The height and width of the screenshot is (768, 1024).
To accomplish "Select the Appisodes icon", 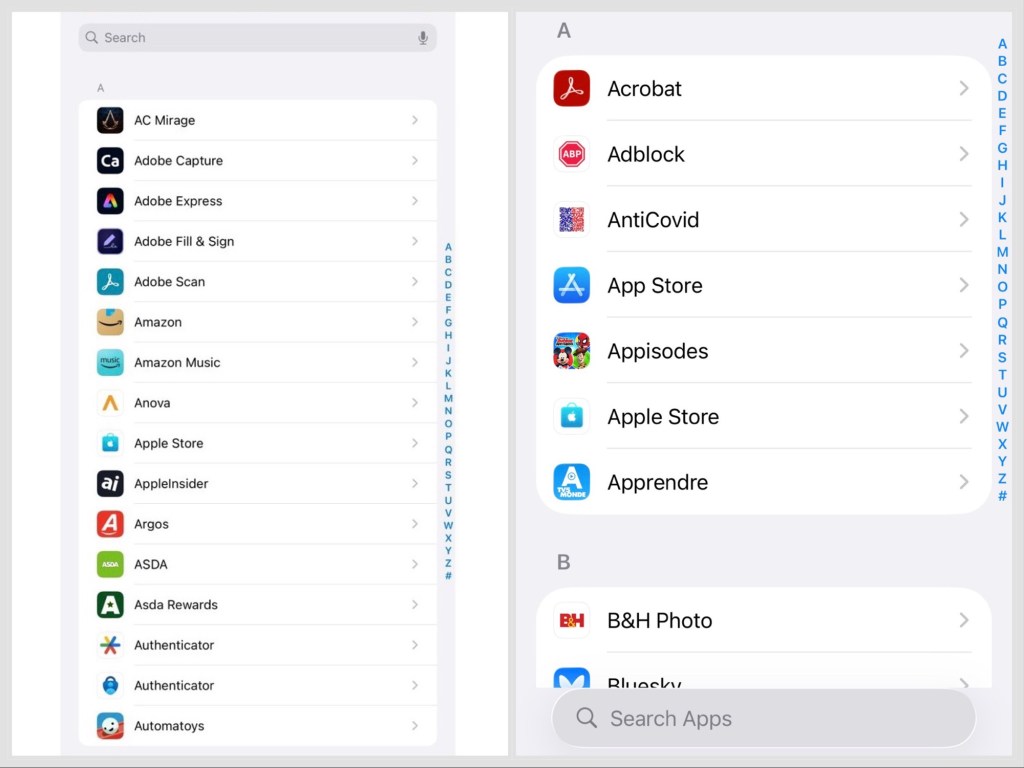I will pos(572,351).
